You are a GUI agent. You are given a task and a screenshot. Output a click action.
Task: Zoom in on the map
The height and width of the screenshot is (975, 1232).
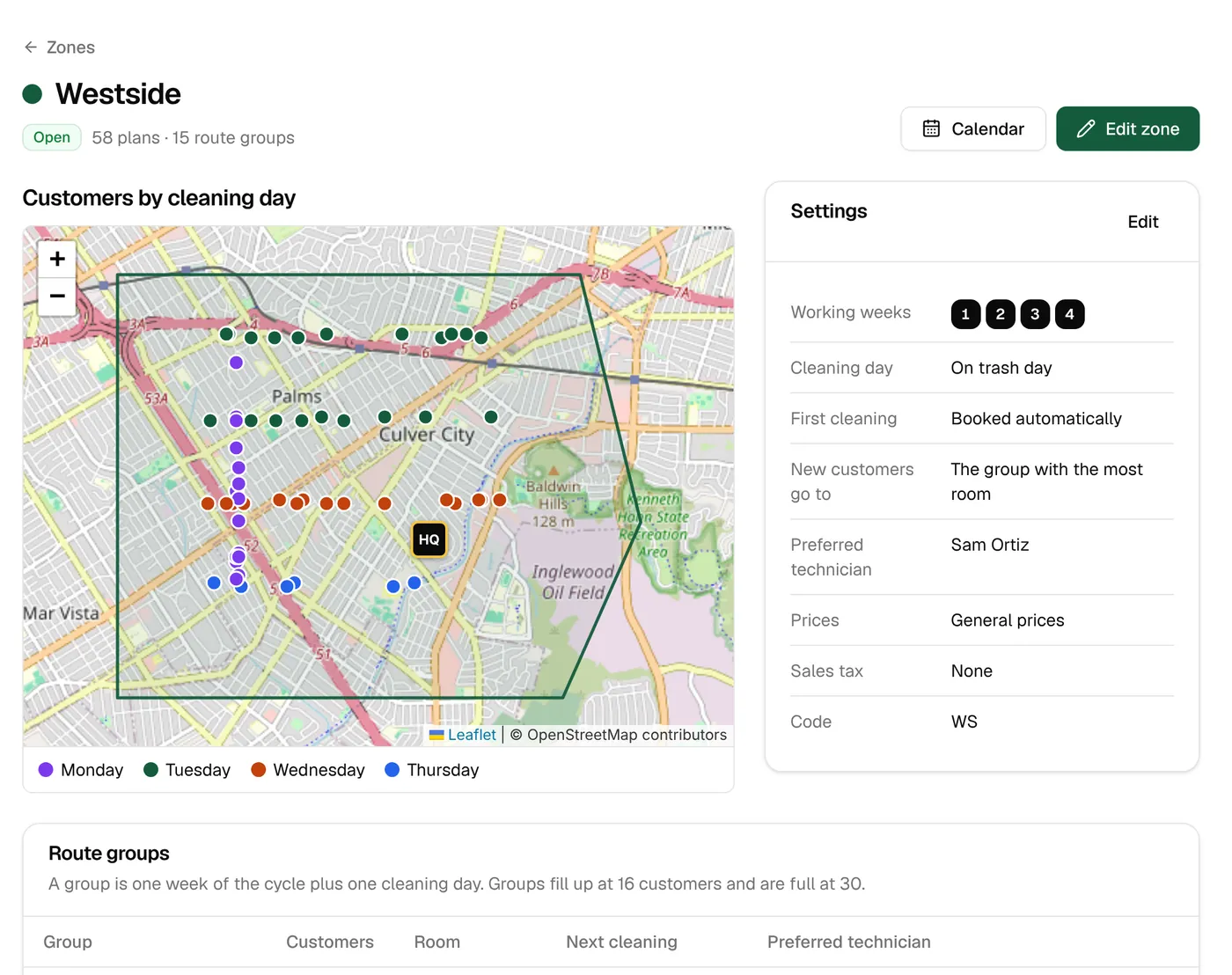(57, 259)
